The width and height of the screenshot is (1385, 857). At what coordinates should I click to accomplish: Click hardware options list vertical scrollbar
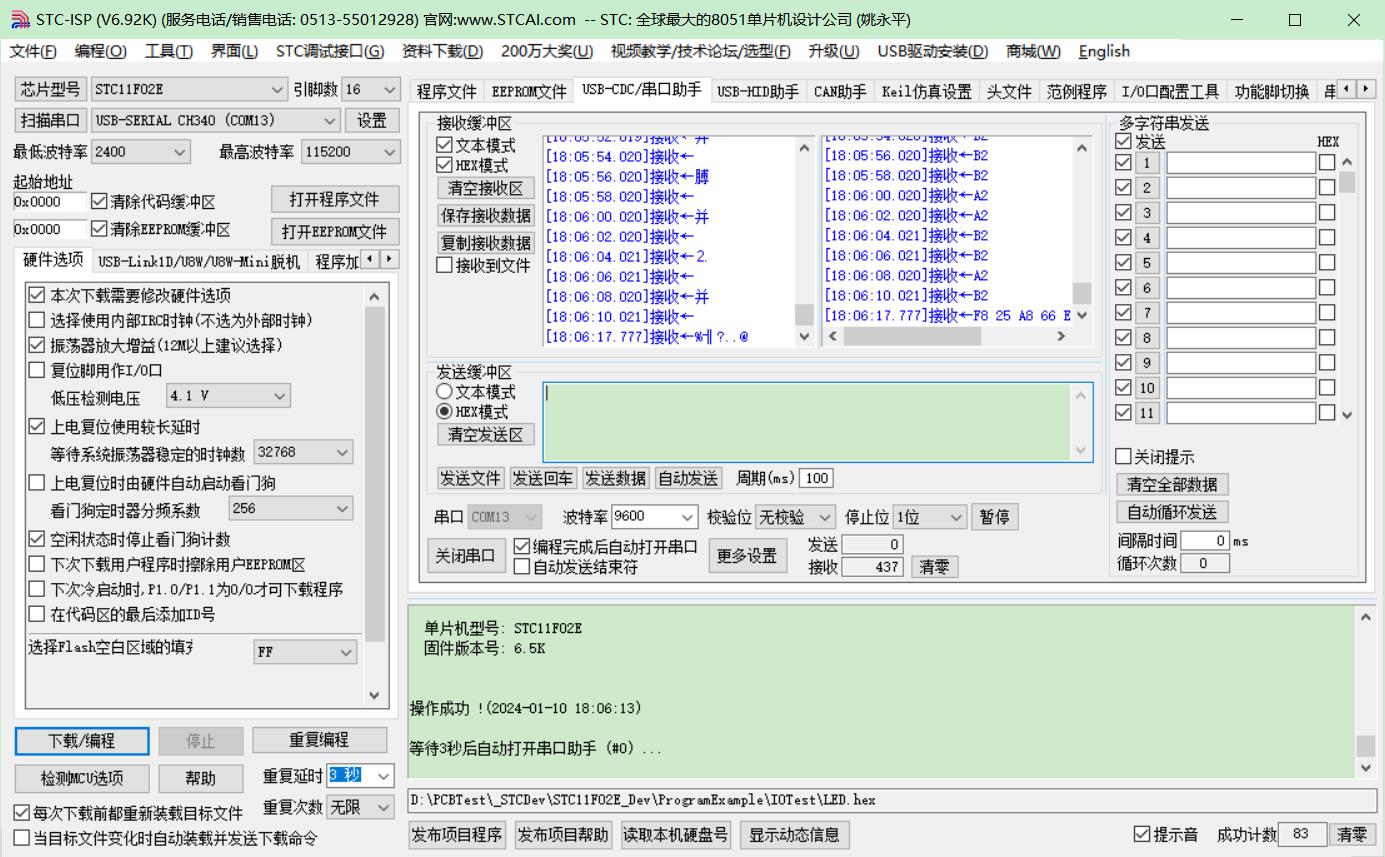click(x=374, y=496)
